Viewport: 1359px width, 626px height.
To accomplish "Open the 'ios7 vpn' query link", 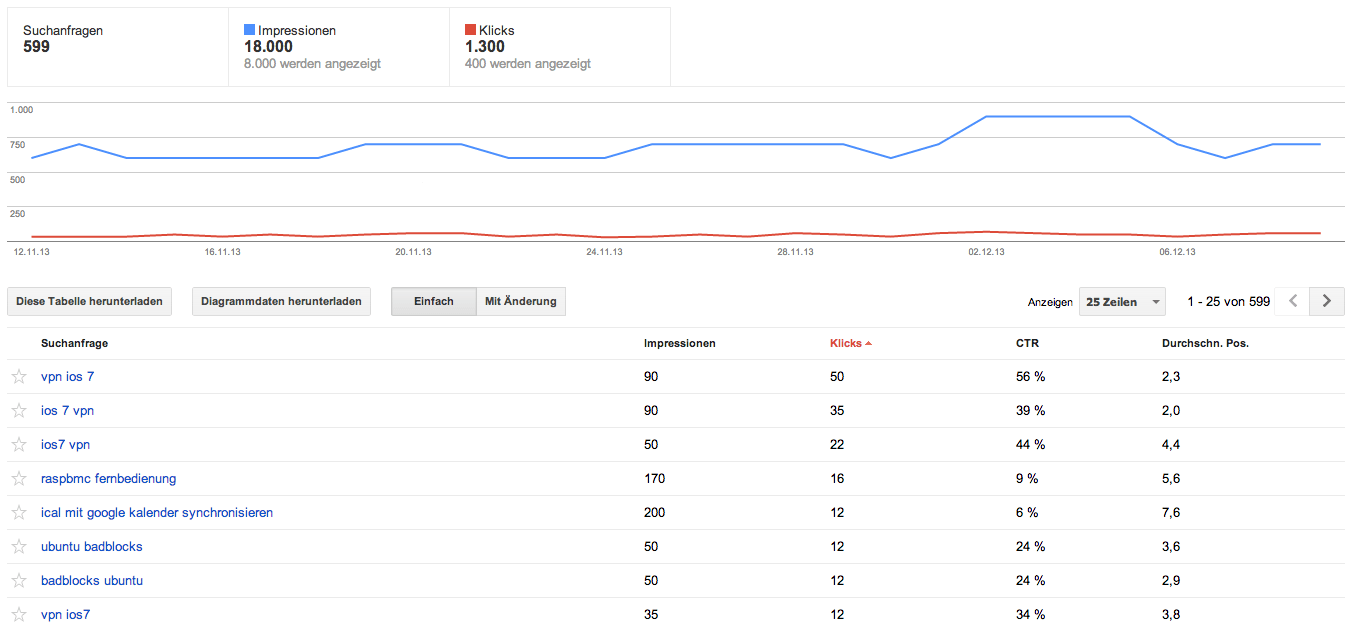I will [65, 445].
